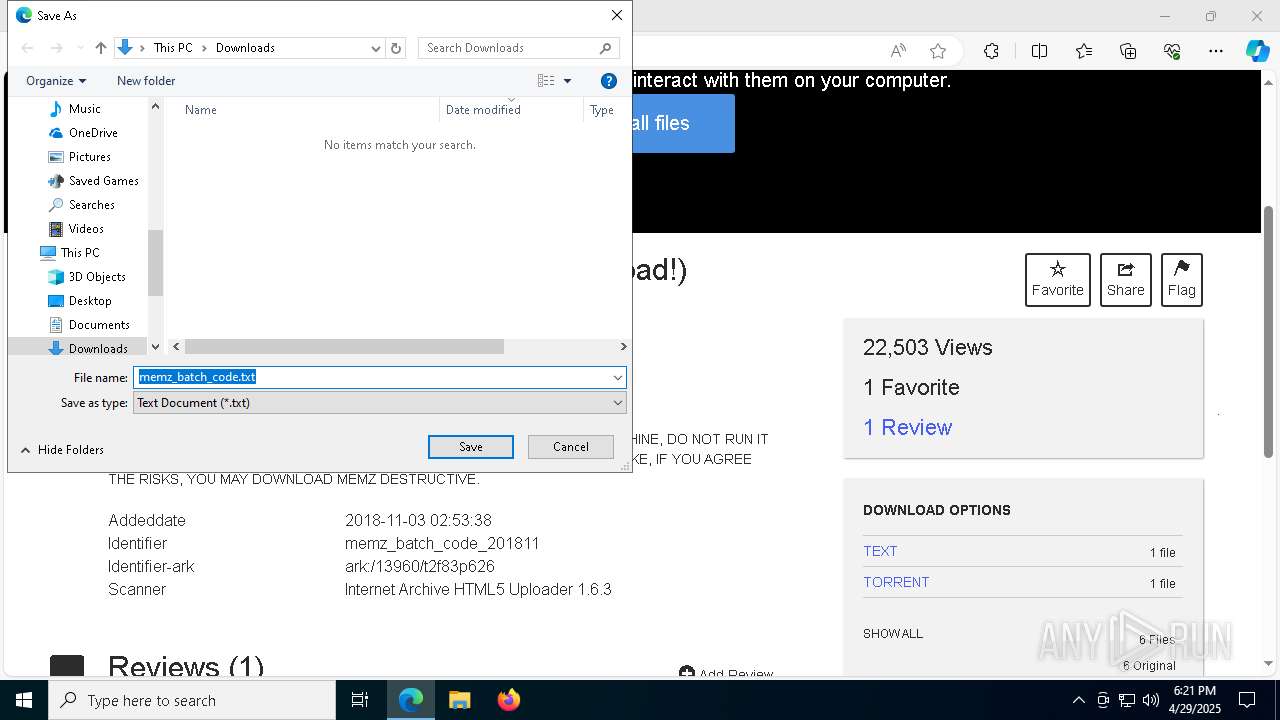
Task: Focus the Search Downloads field
Action: click(x=518, y=48)
